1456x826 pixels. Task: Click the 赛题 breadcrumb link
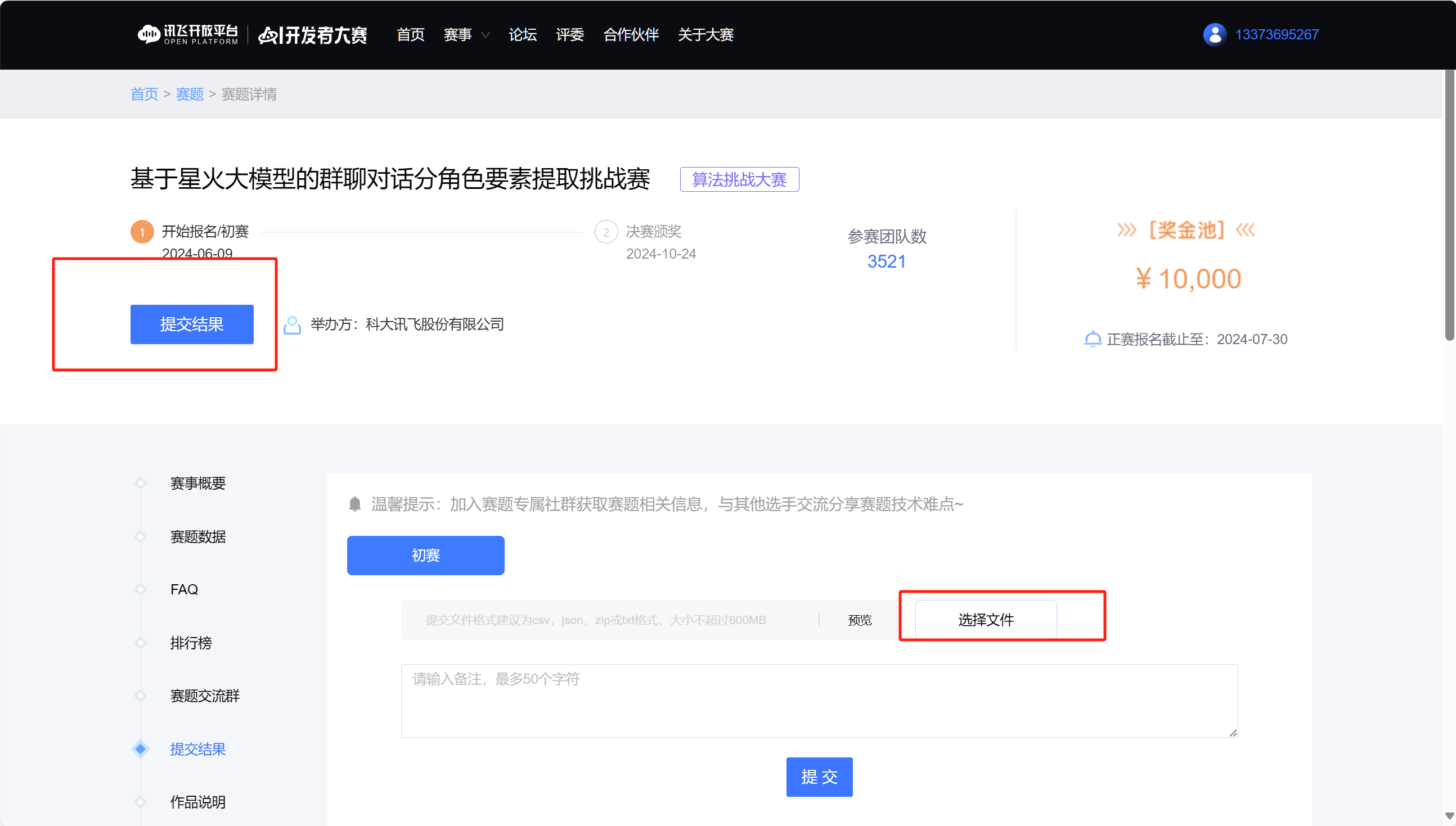(190, 94)
